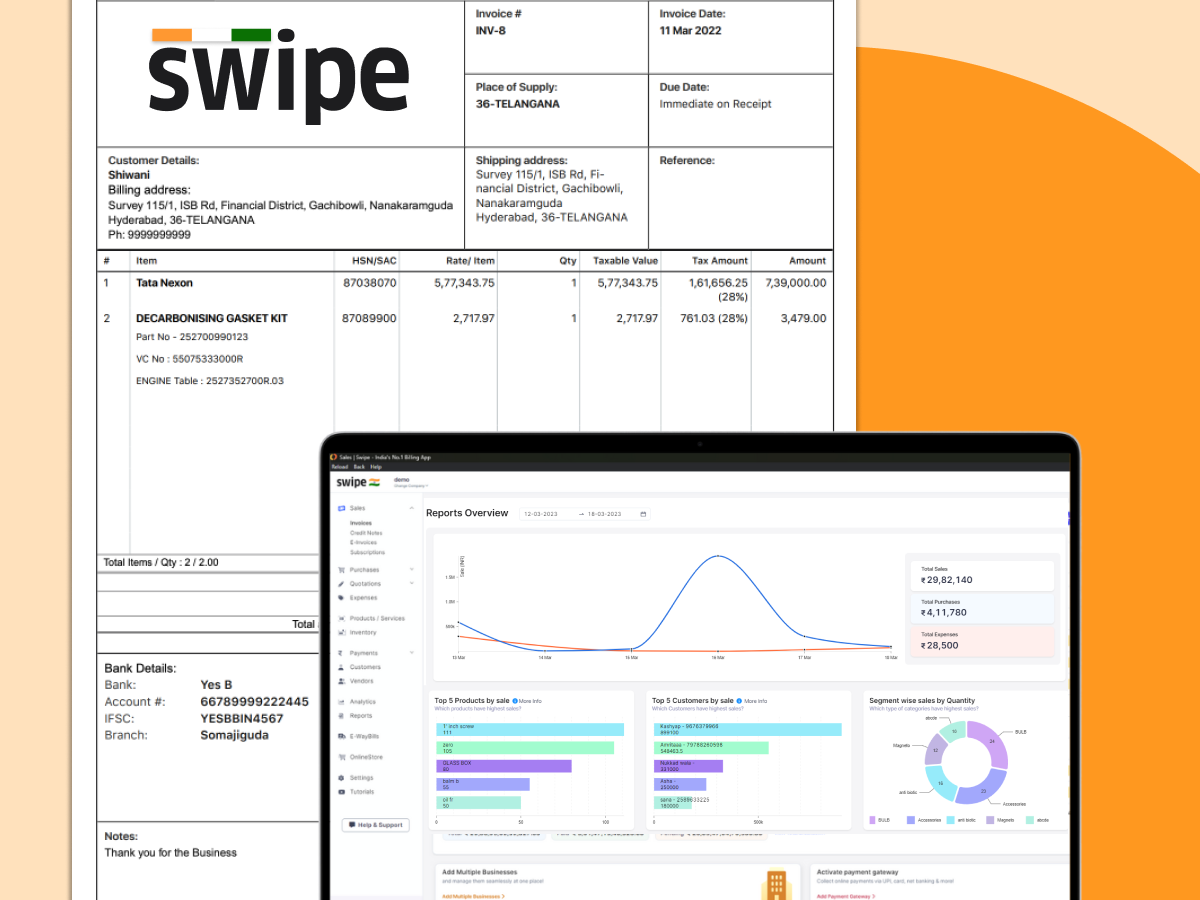Click the Kashyap bar in customers chart
The image size is (1200, 900).
747,730
